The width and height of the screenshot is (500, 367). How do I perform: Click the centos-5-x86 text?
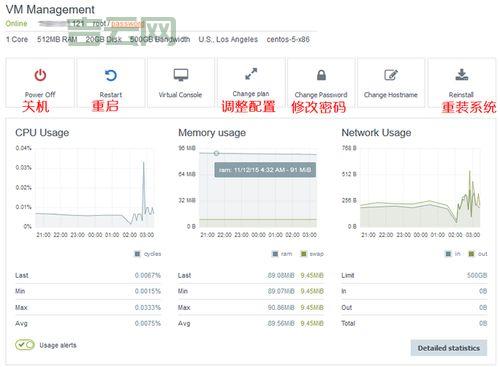coord(288,39)
